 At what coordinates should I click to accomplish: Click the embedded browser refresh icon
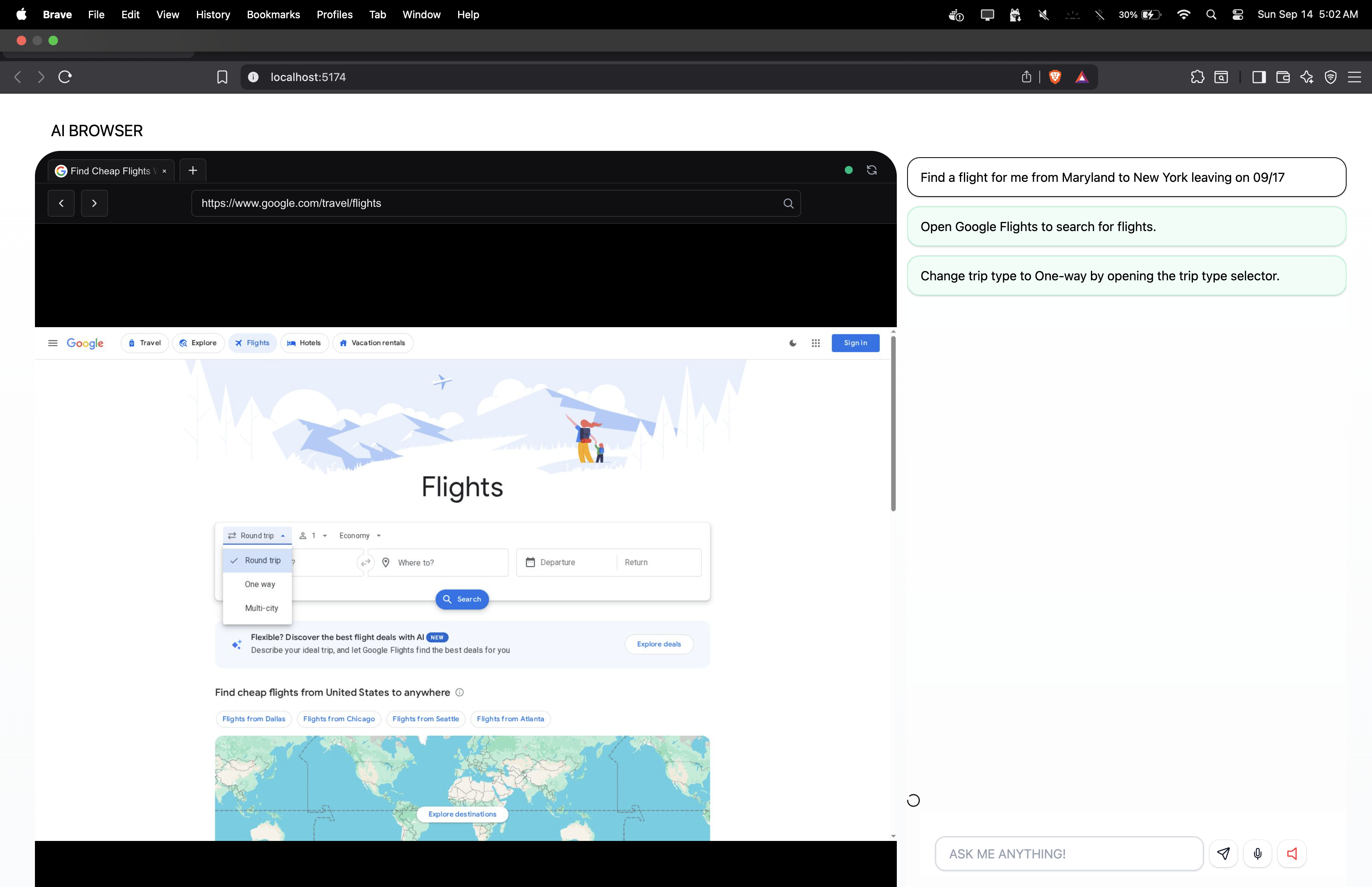[x=872, y=170]
